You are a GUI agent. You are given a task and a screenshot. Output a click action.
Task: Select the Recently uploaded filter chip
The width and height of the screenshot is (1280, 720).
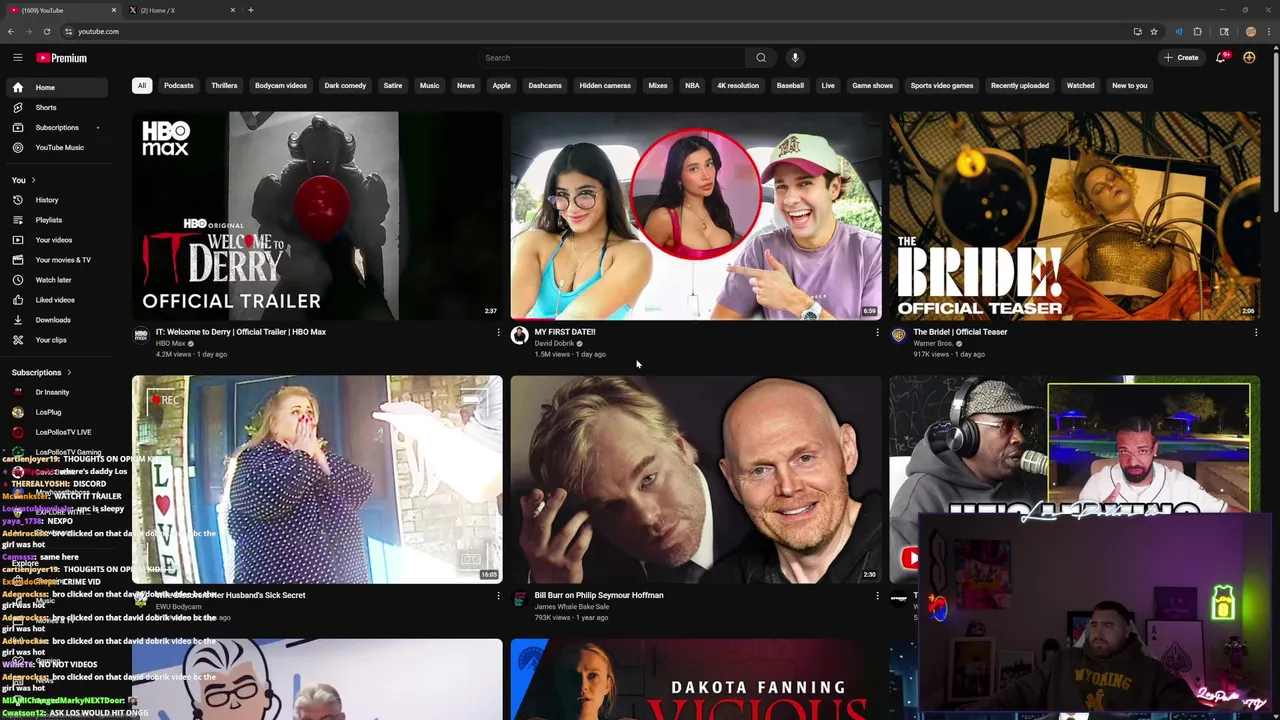[1020, 85]
